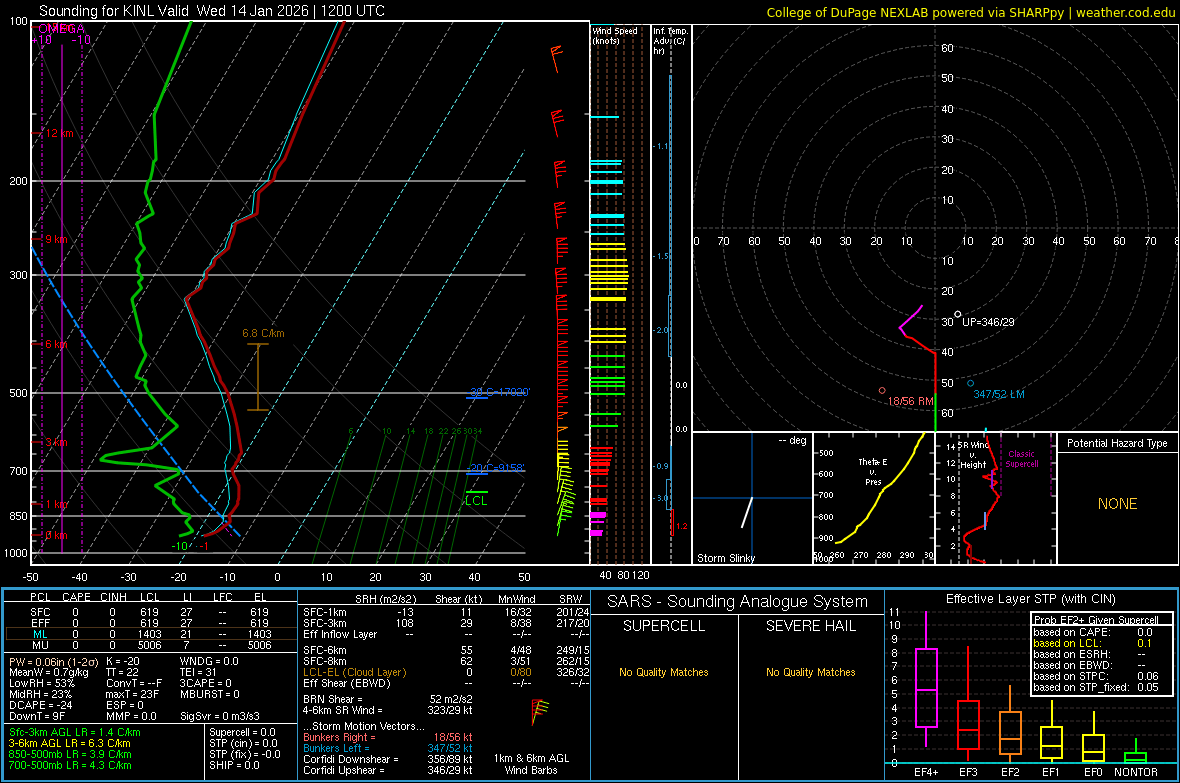Click the 'SR Wind v. Height' plot label
Screen dimensions: 1180x783
pyautogui.click(x=973, y=455)
